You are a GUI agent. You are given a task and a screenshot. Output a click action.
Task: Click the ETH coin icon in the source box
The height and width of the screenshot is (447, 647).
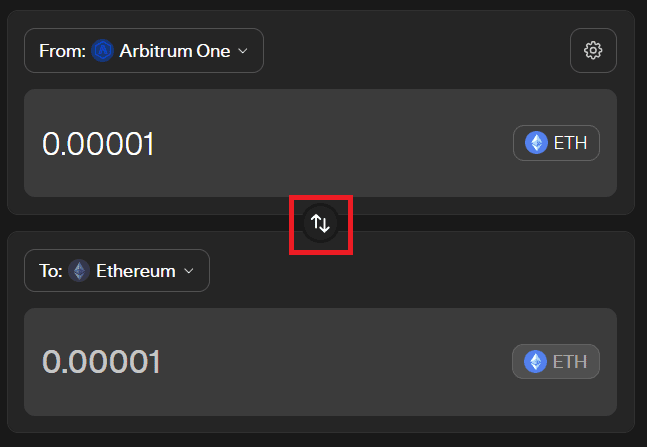tap(537, 143)
